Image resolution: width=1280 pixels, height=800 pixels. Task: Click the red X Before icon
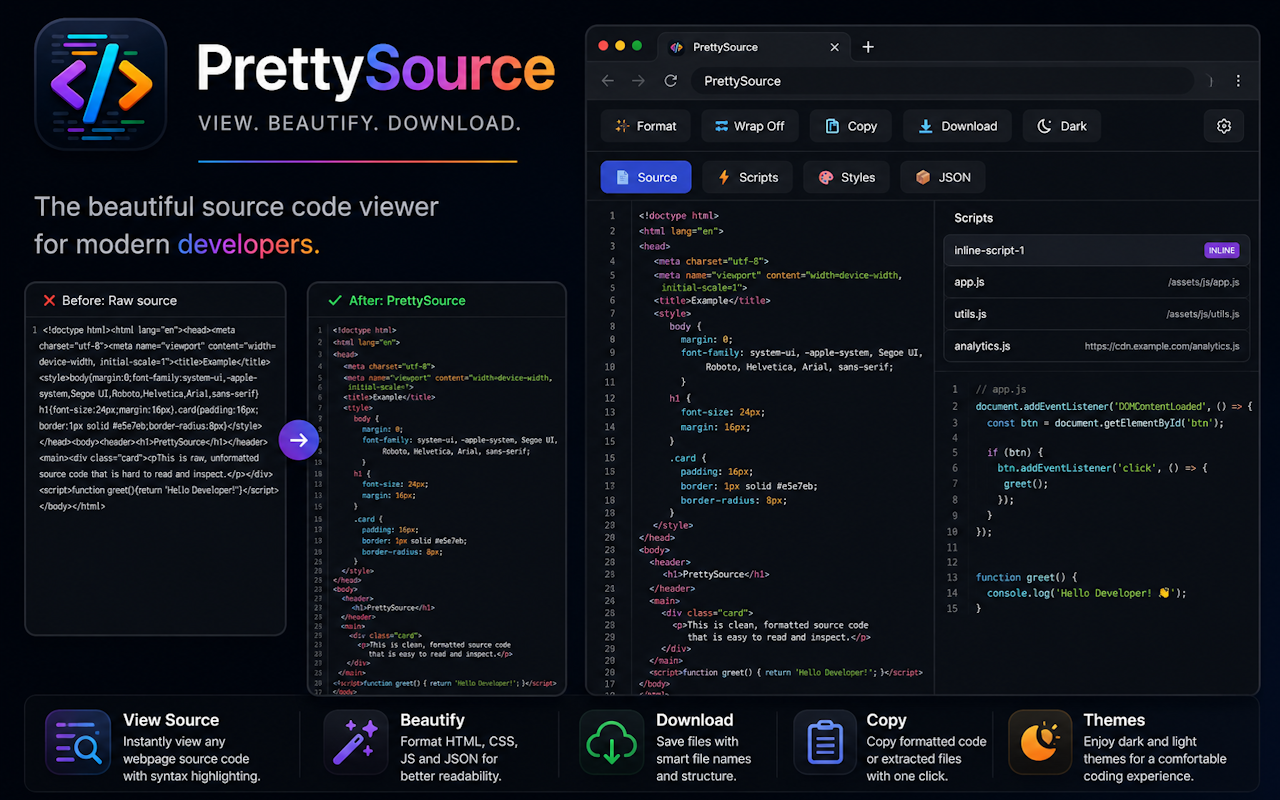coord(49,300)
